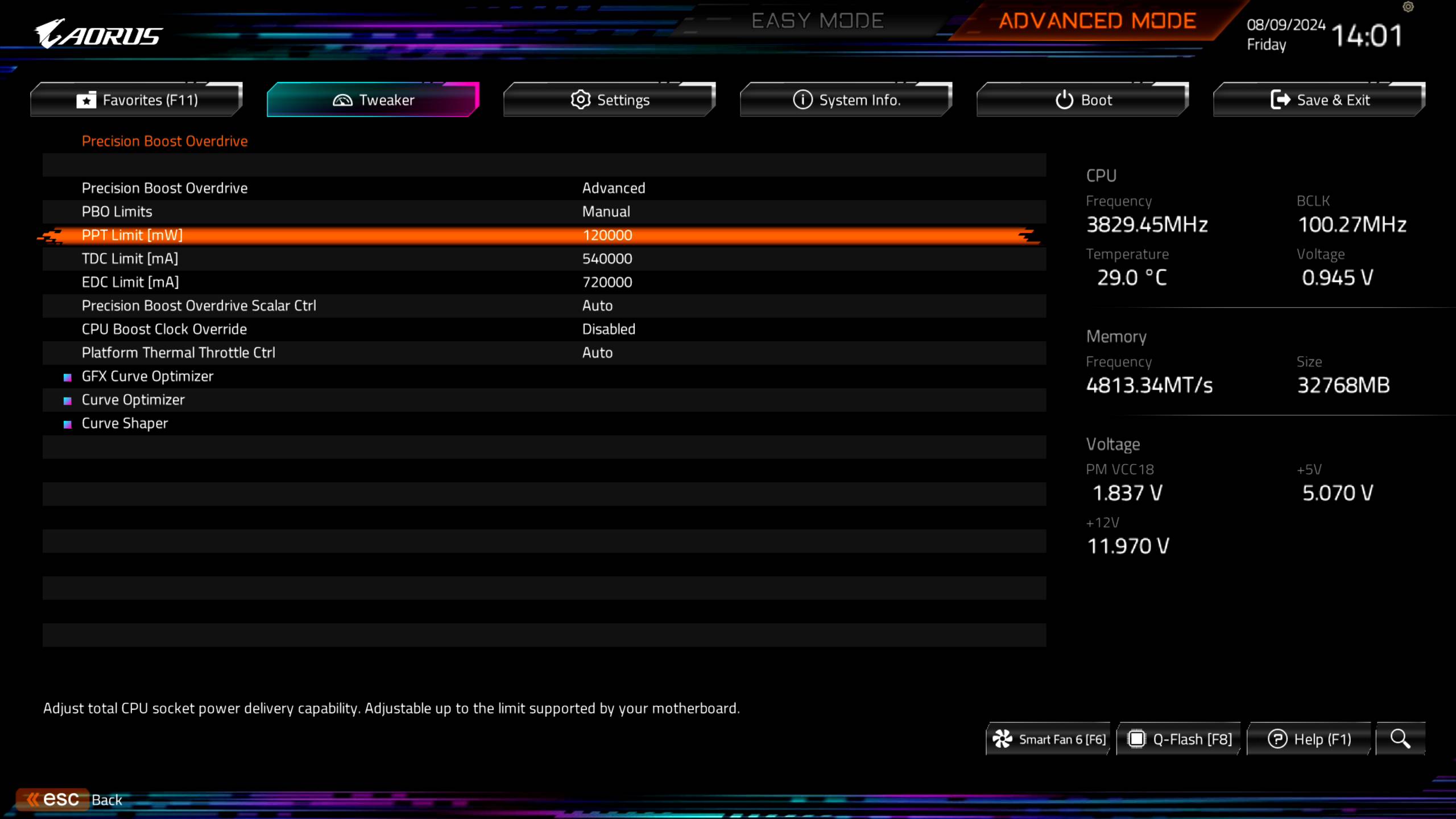
Task: Open the gear icon at top right
Action: [x=1408, y=6]
